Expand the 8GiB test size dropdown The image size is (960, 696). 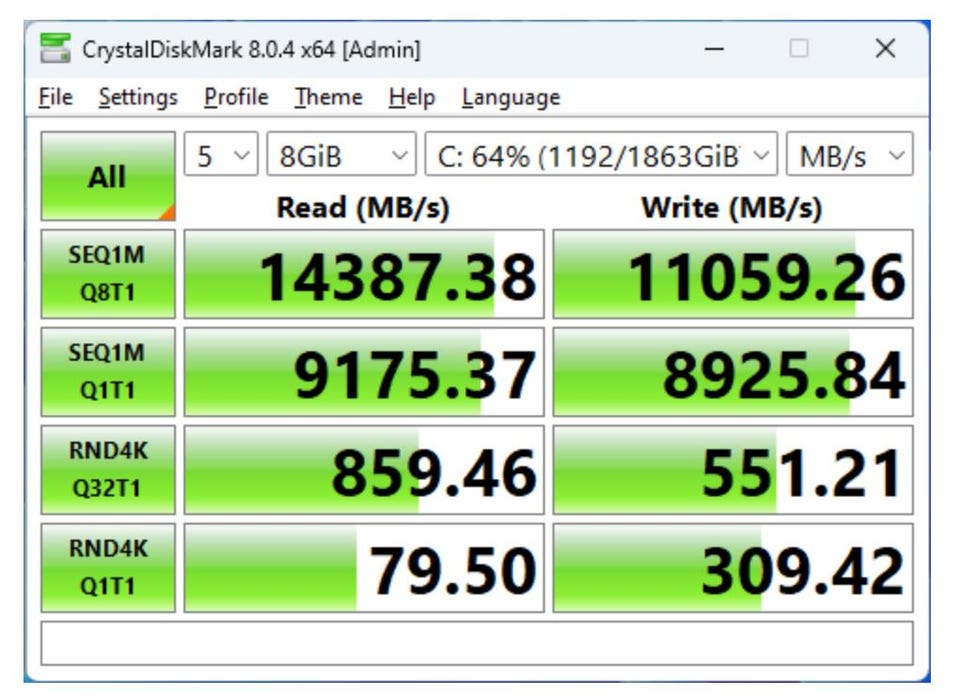coord(342,154)
